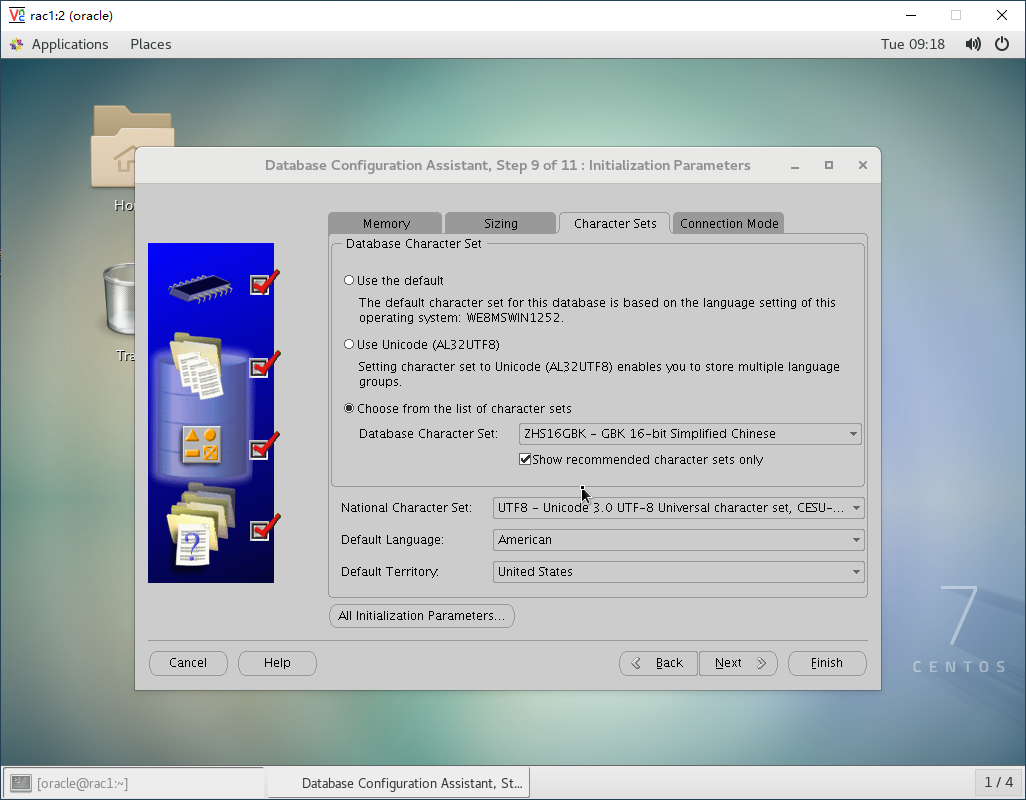
Task: Choose the Use Unicode (AL32UTF8) option
Action: 349,344
